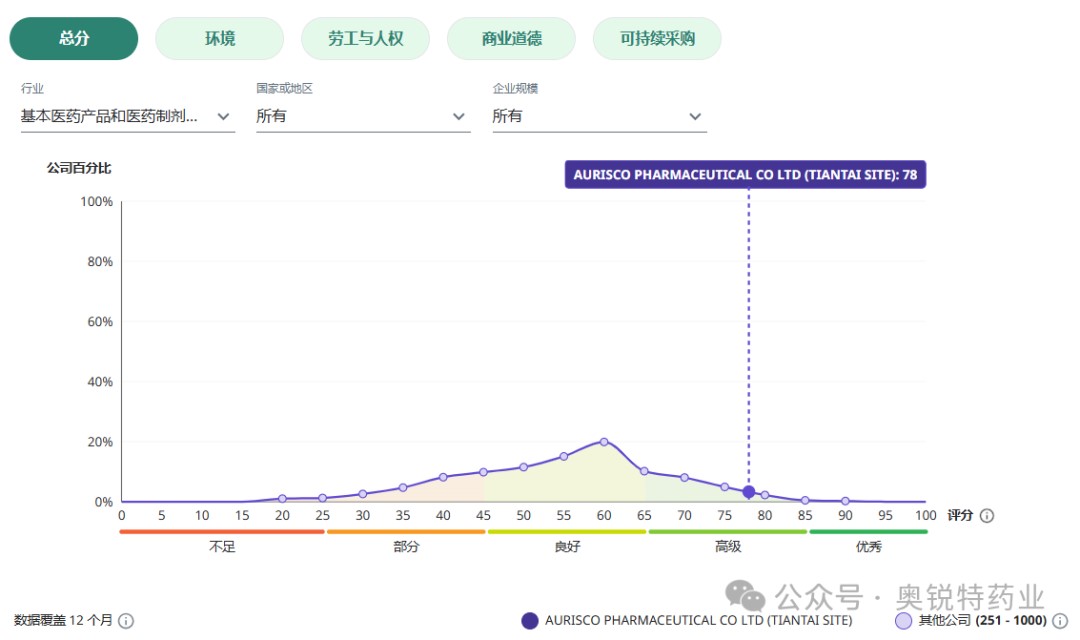
Task: Expand the 国家或地区 dropdown
Action: 362,116
